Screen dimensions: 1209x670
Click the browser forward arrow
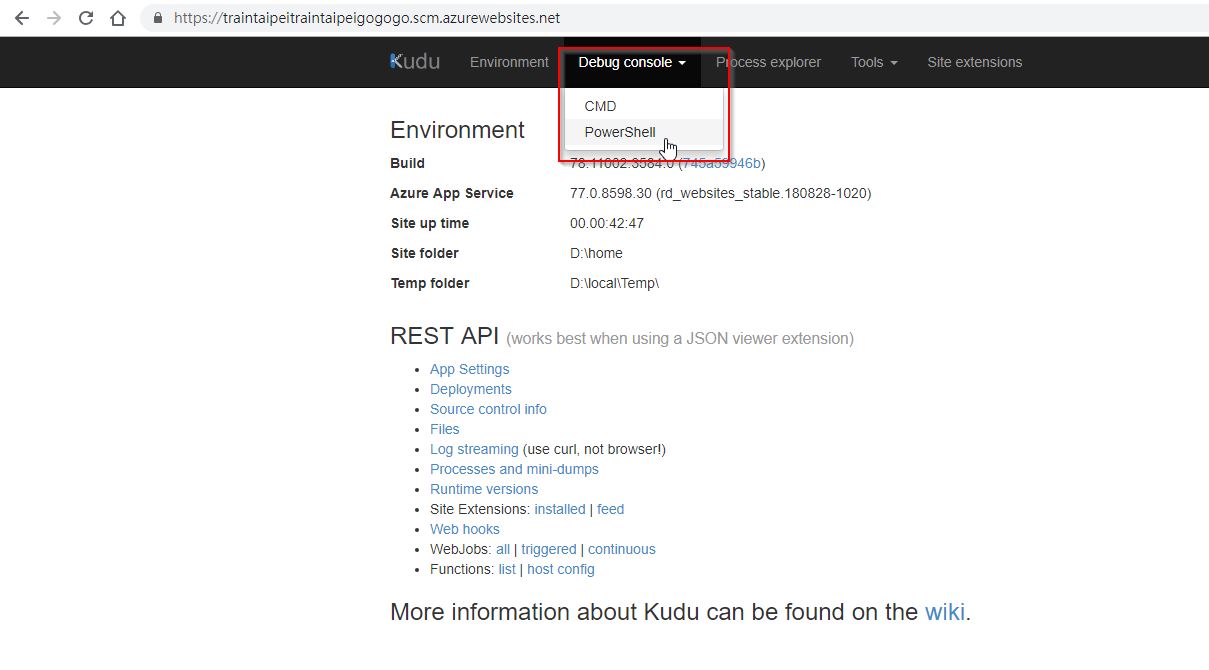53,18
